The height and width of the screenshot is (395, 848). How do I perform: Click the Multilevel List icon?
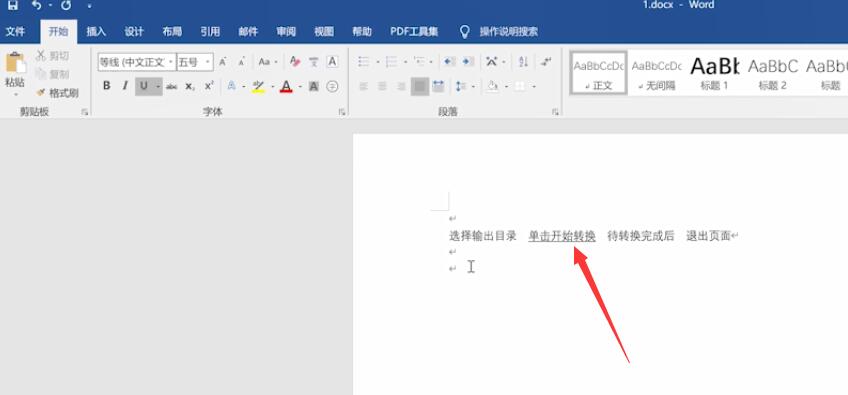click(x=419, y=62)
